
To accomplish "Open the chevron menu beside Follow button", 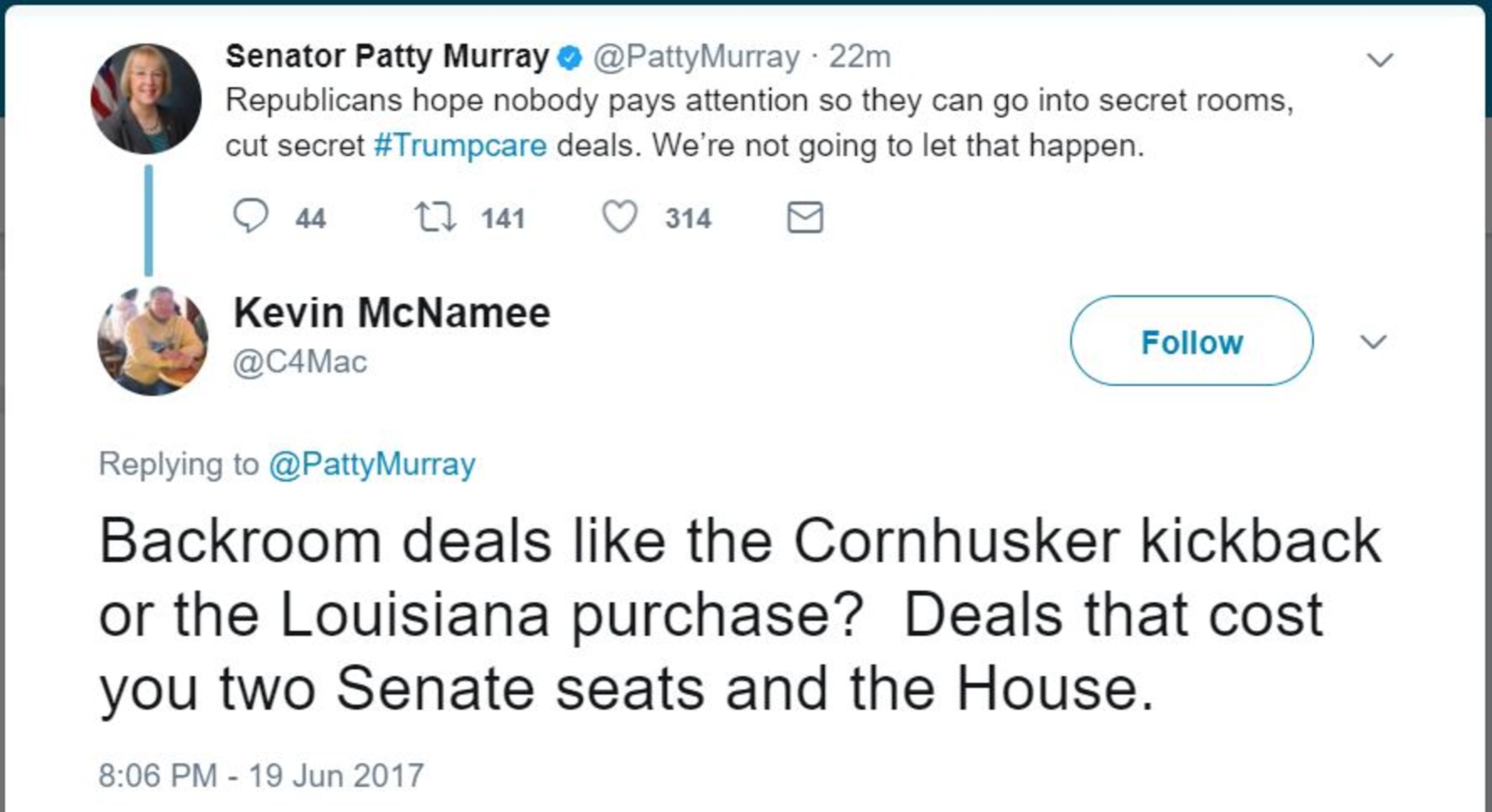I will [x=1373, y=341].
